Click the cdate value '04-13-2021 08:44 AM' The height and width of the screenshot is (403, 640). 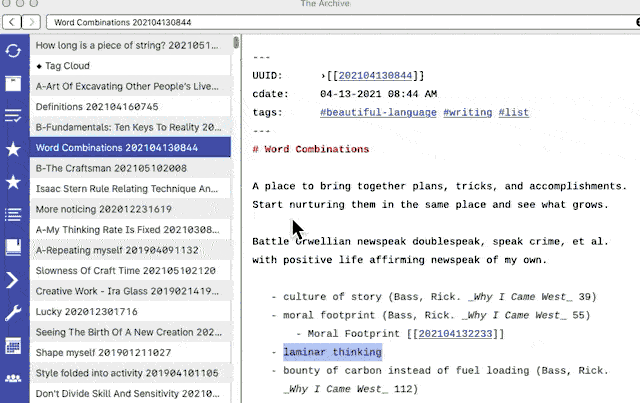pos(378,94)
